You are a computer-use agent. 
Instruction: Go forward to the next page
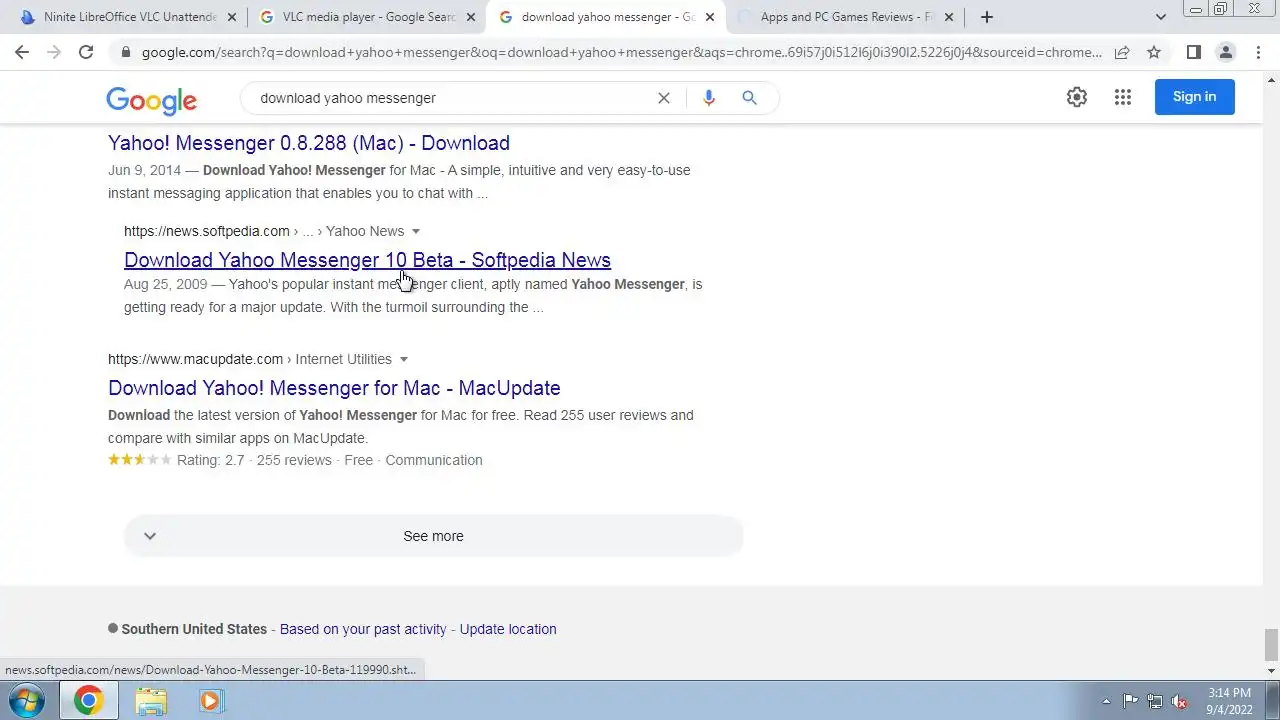tap(54, 52)
